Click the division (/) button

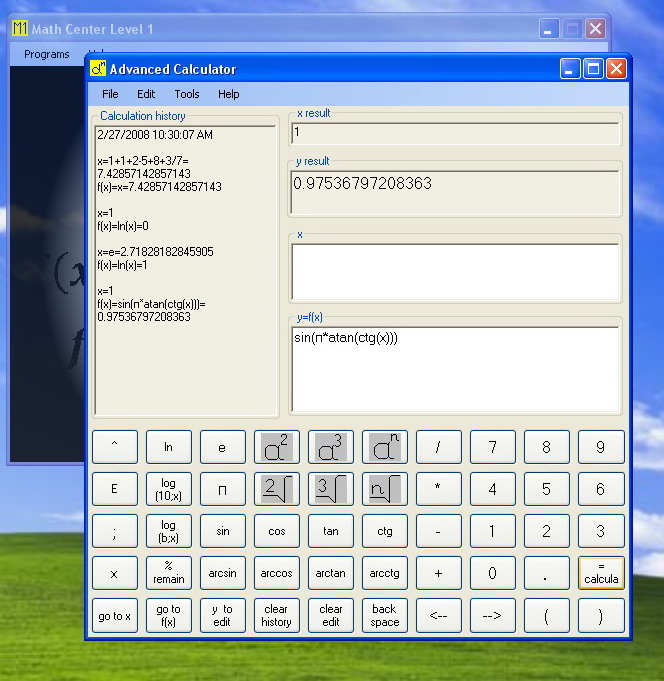pos(439,447)
